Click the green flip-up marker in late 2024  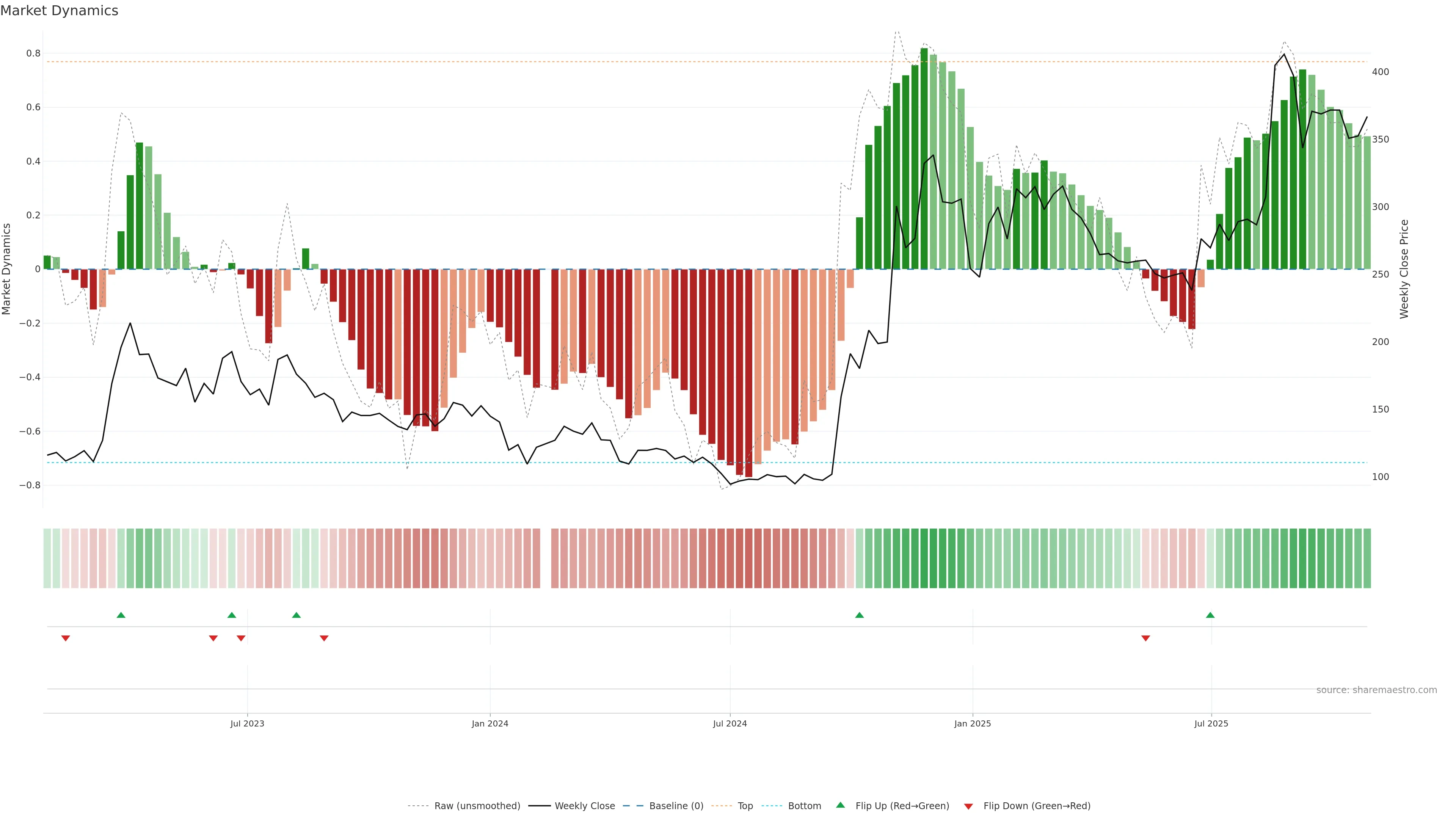click(x=859, y=615)
